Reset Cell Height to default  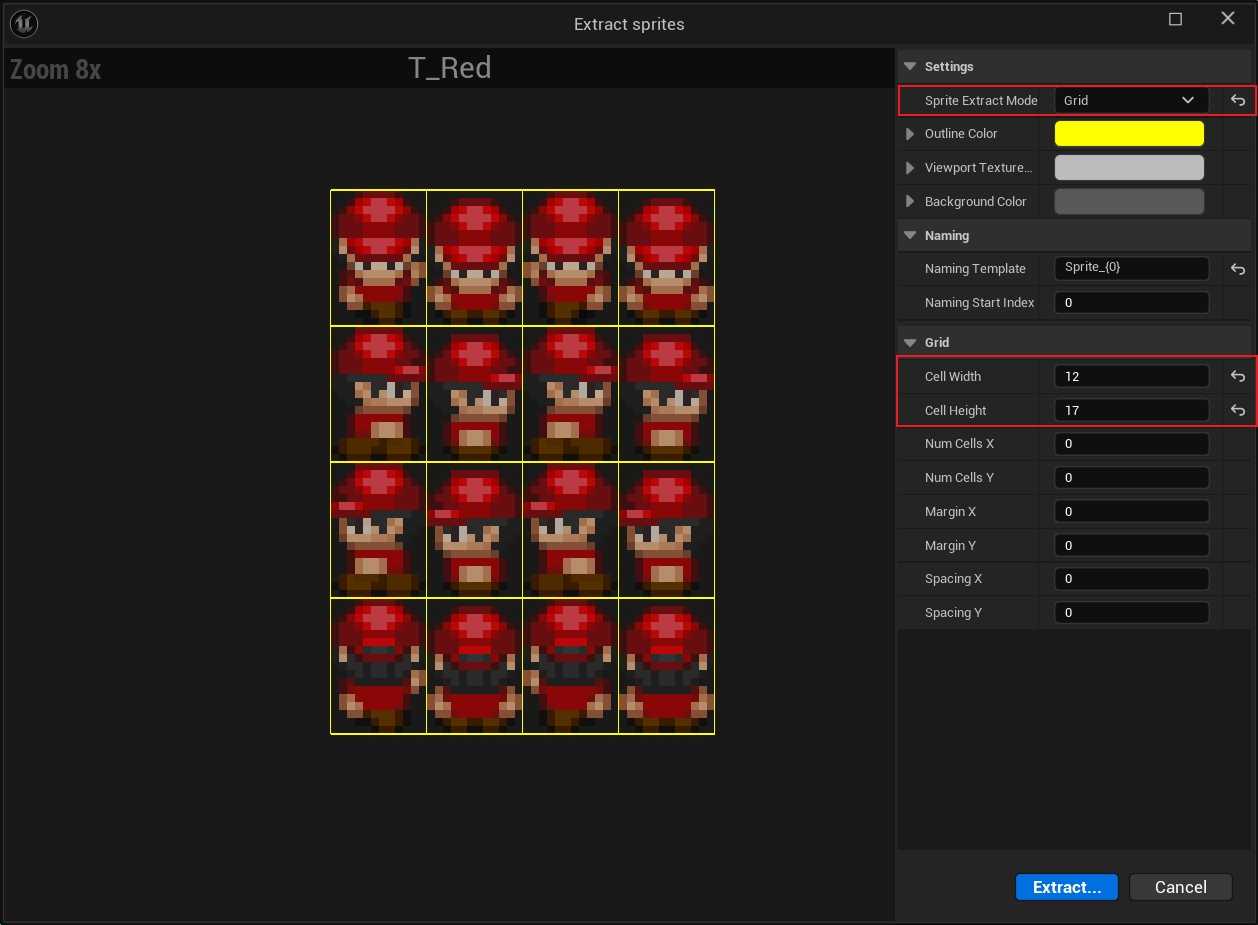1237,411
